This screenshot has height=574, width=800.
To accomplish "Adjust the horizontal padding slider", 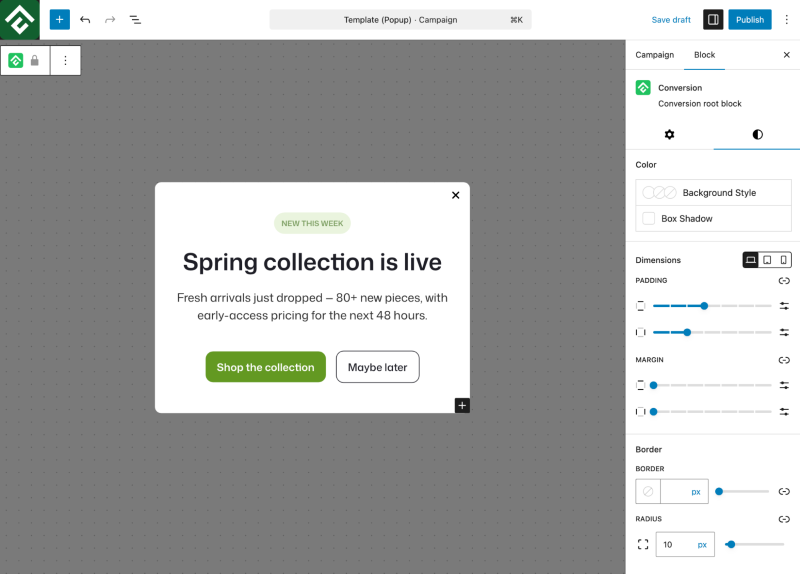I will pos(712,332).
